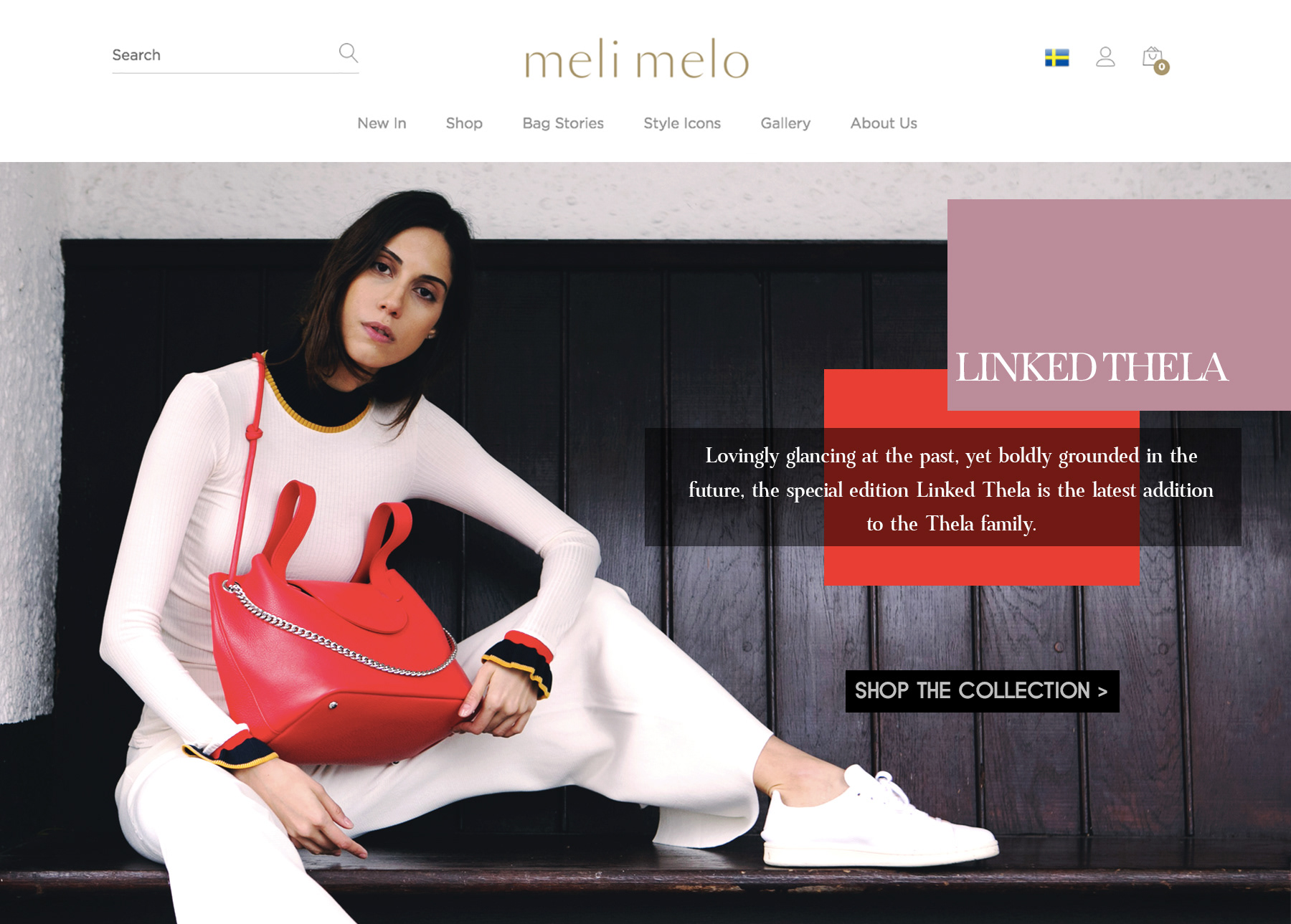Open the About Us page

coord(884,123)
